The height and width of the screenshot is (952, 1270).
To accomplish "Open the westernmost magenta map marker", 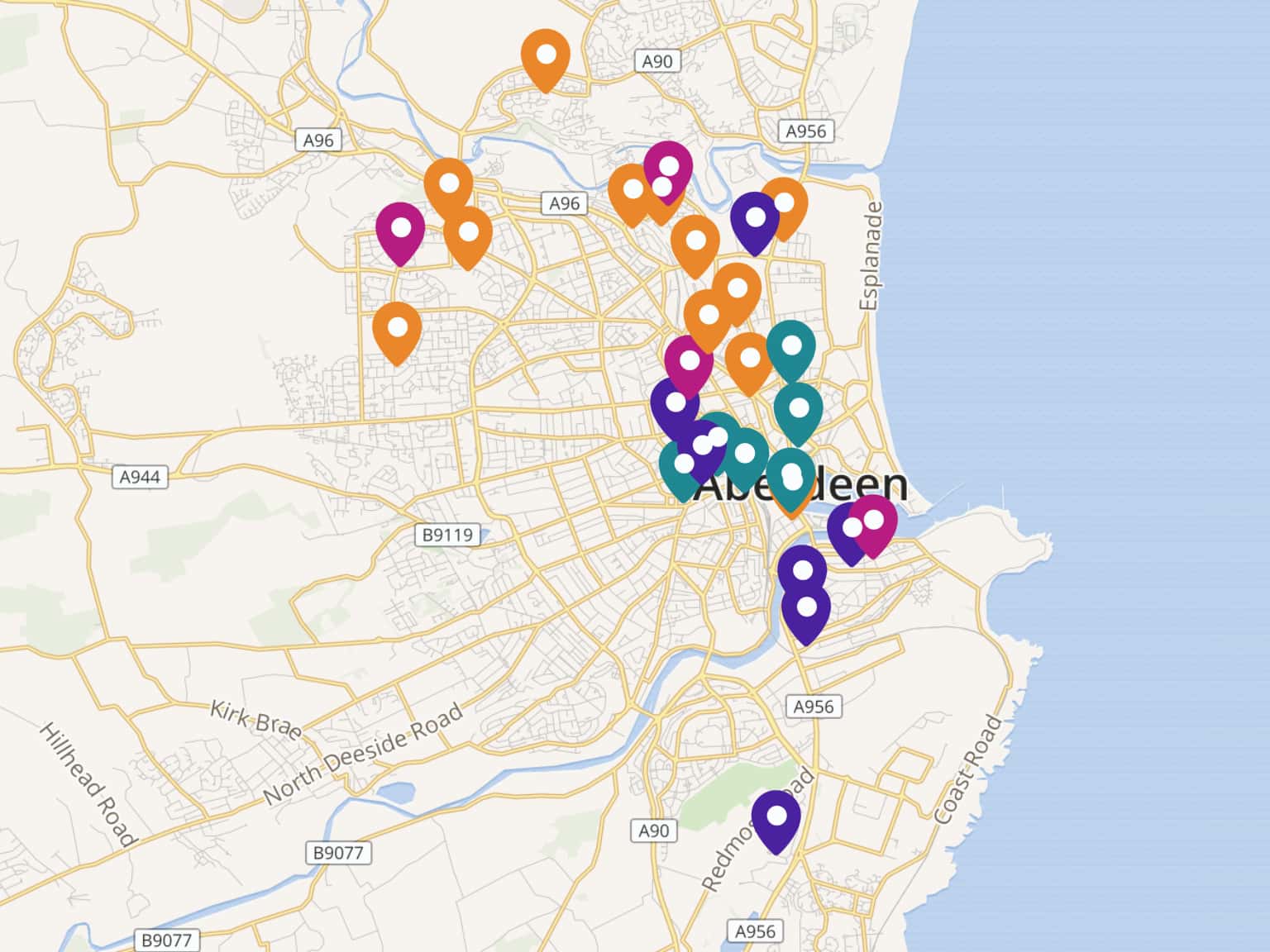I will tap(400, 230).
